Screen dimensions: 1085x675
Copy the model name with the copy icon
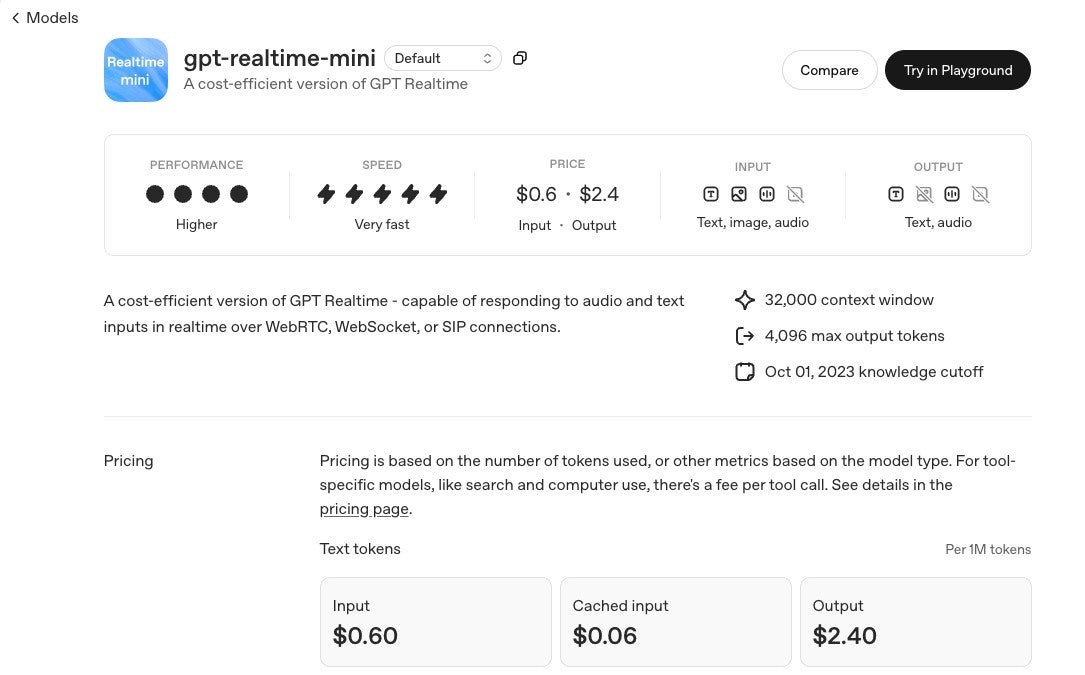(520, 58)
